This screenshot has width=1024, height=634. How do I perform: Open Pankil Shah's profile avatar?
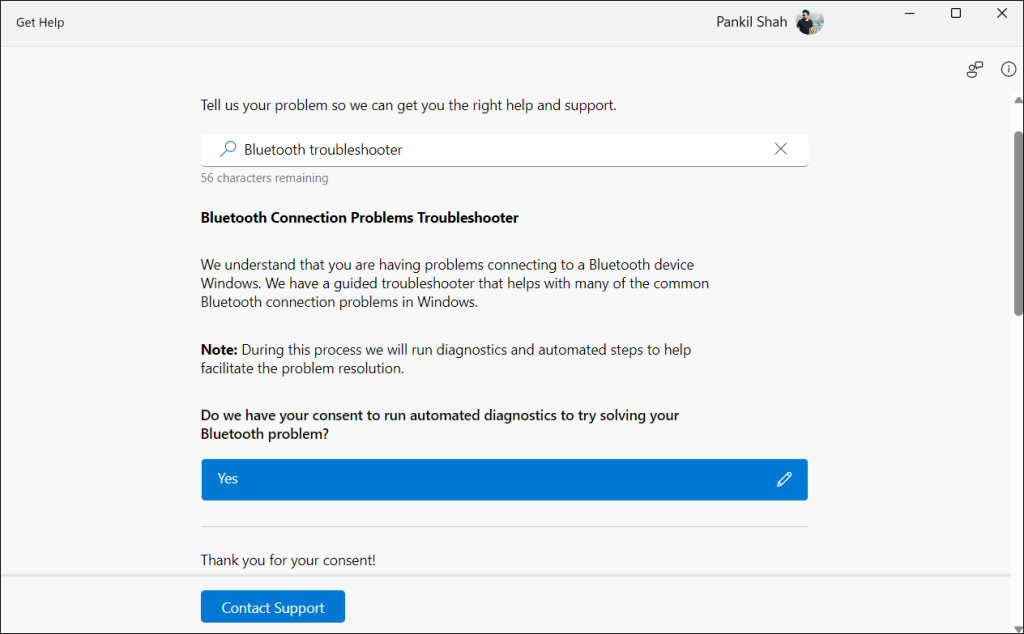point(808,21)
